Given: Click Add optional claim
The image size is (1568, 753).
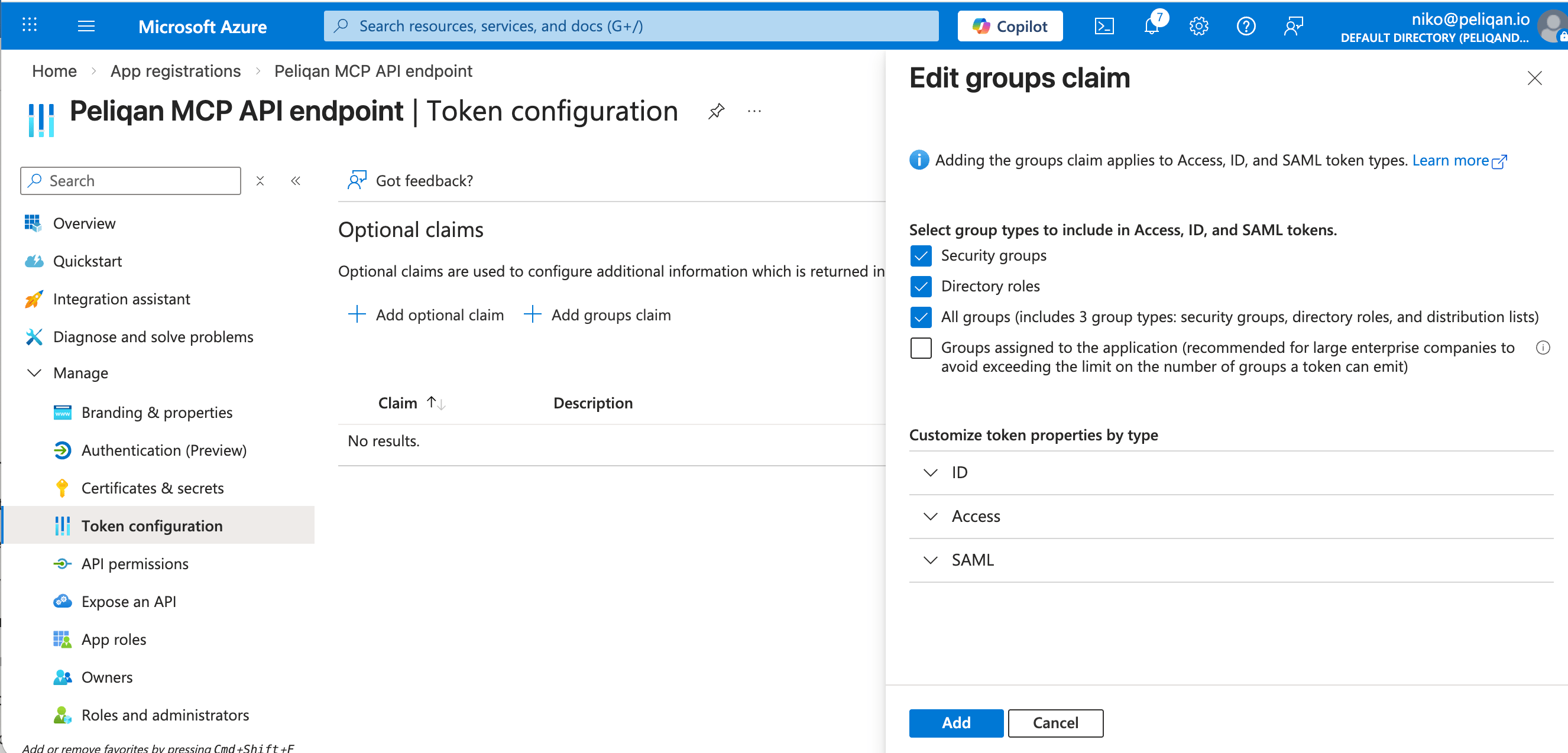Looking at the screenshot, I should click(426, 314).
